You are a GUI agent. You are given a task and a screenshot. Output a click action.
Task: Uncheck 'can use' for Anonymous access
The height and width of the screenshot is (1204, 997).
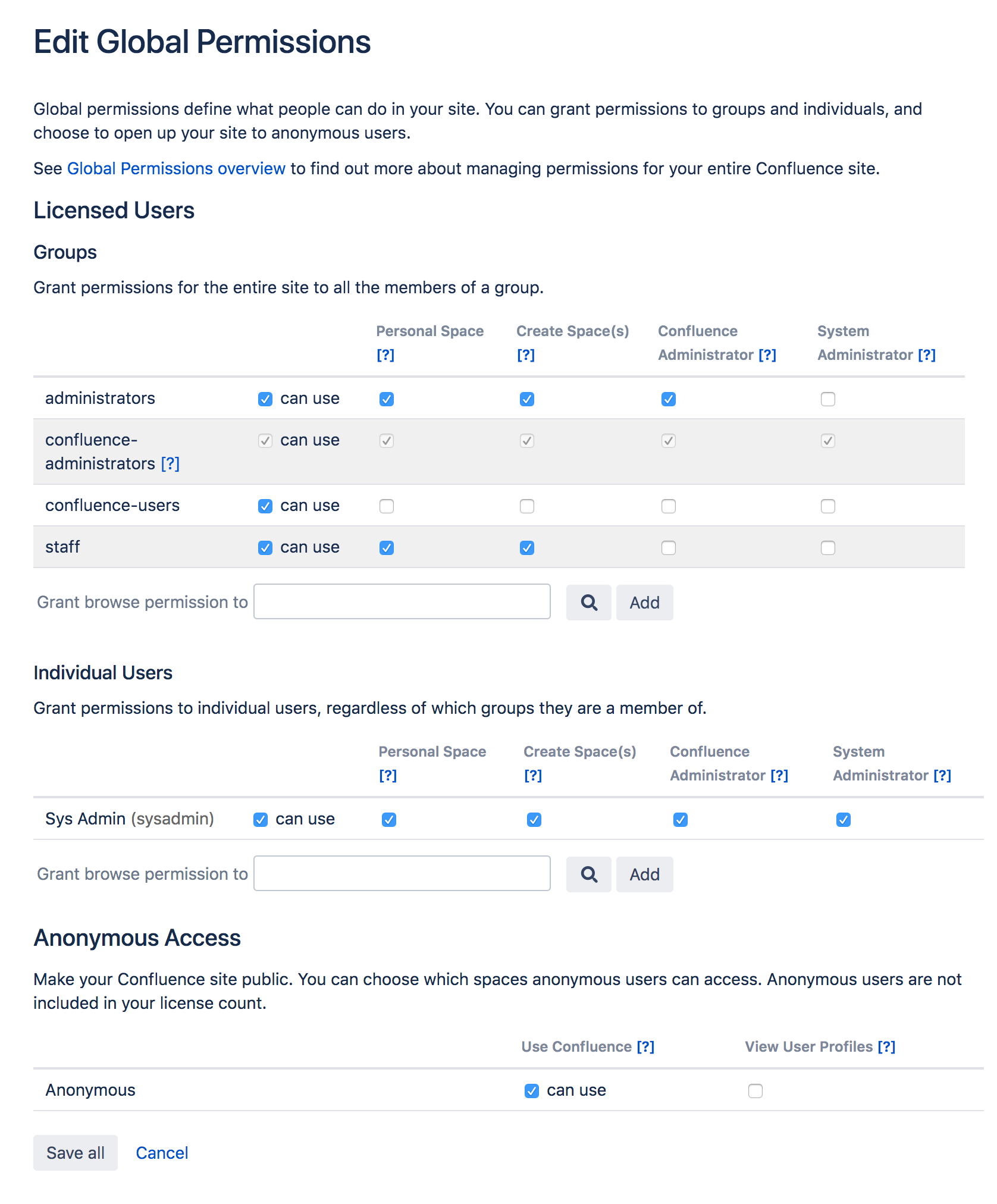532,1091
